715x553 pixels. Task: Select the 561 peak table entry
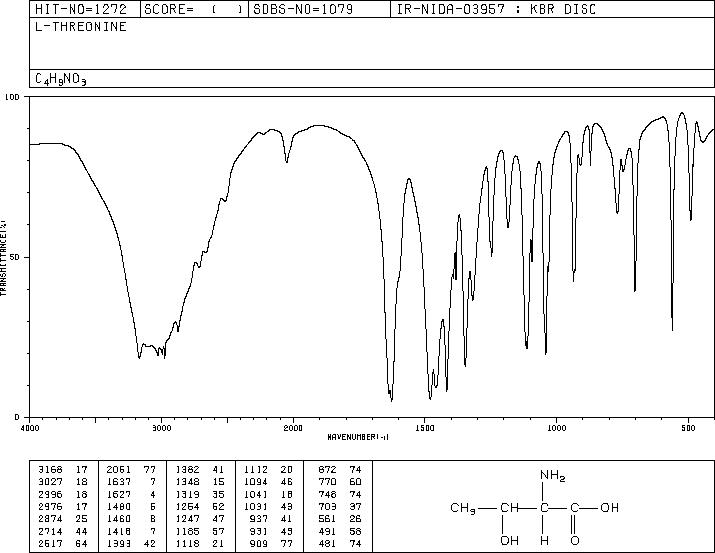click(340, 519)
